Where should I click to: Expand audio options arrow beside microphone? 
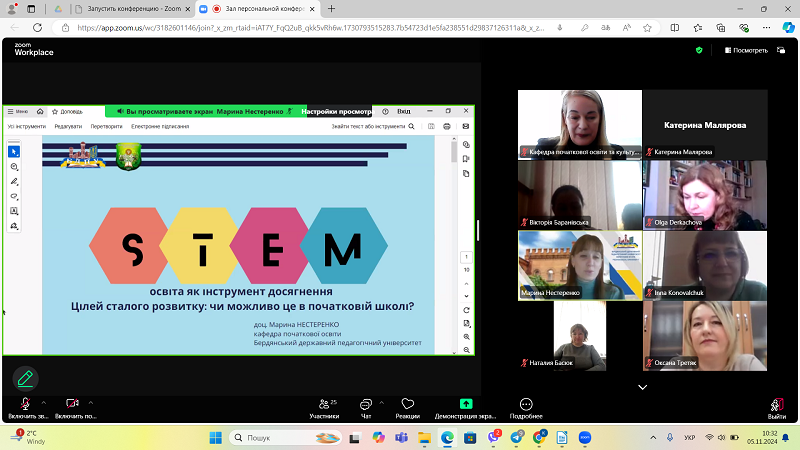(44, 403)
